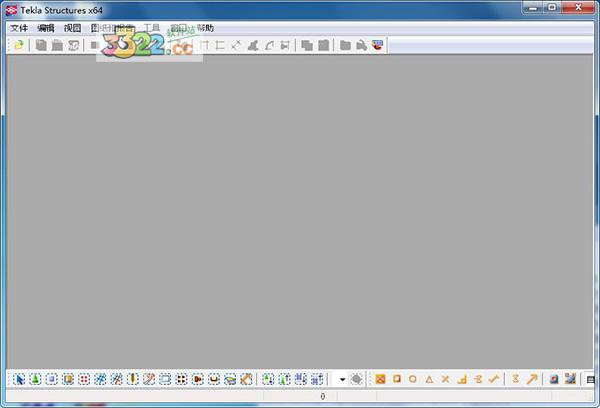Click the greyed folder icon in top toolbar

pyautogui.click(x=345, y=45)
